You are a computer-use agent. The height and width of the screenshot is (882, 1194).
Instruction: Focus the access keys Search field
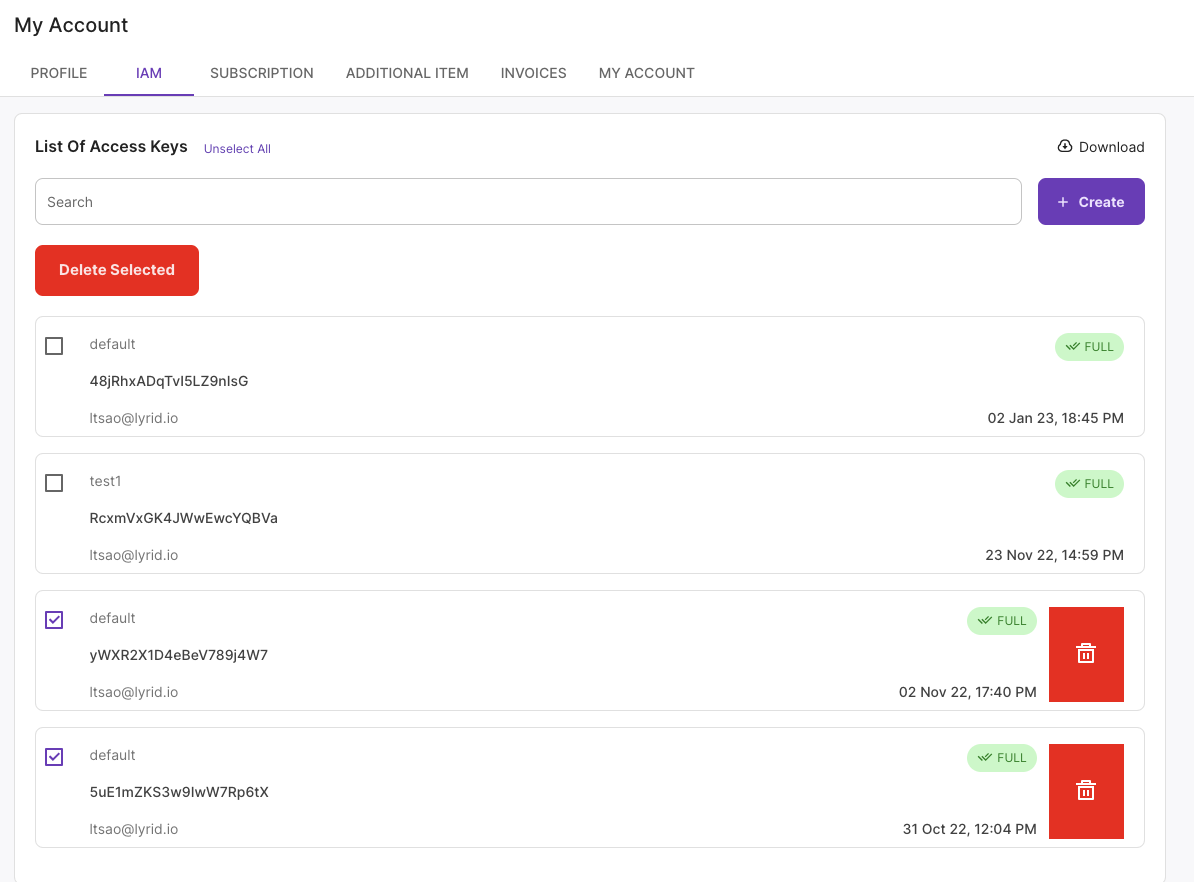tap(528, 202)
